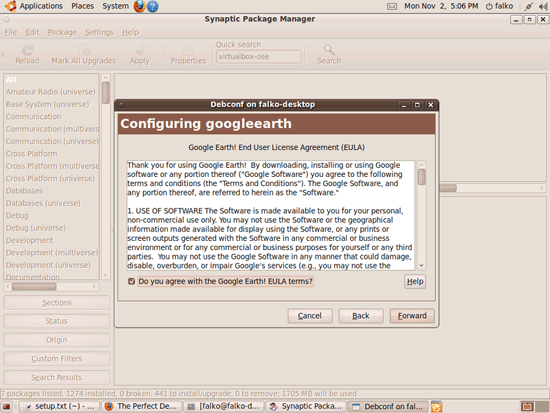
Task: Click the Help button beside EULA question
Action: point(415,281)
